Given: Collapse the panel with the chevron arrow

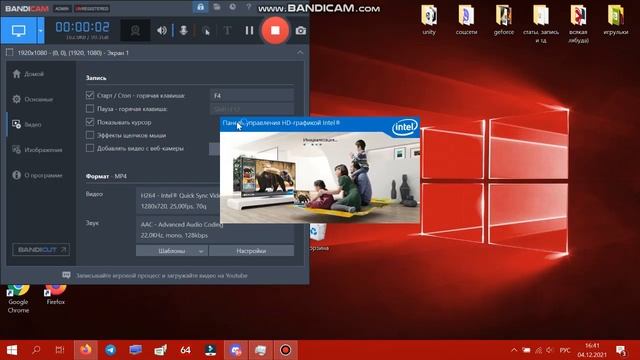Looking at the screenshot, I should (300, 53).
